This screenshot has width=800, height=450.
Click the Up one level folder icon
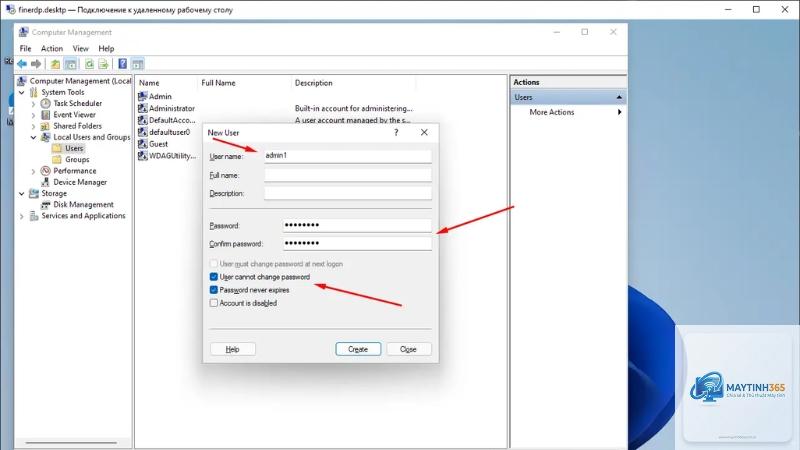pyautogui.click(x=55, y=64)
